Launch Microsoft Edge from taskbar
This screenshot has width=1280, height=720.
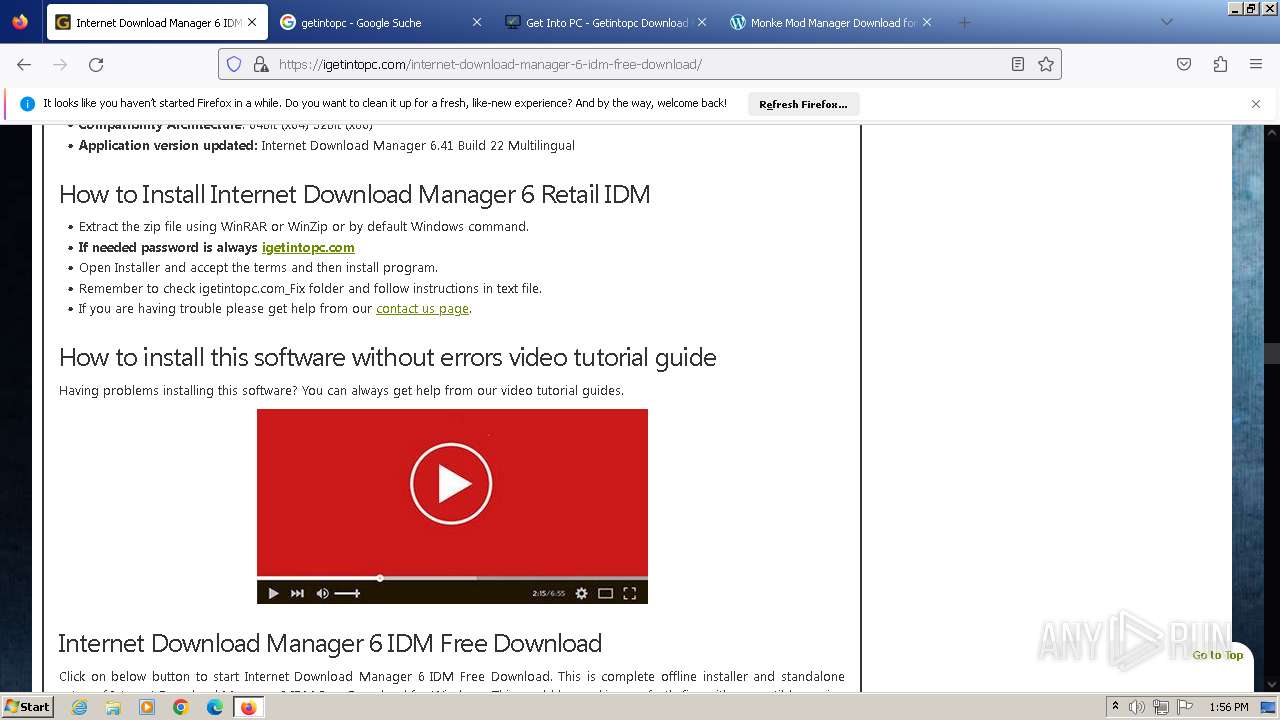click(215, 707)
